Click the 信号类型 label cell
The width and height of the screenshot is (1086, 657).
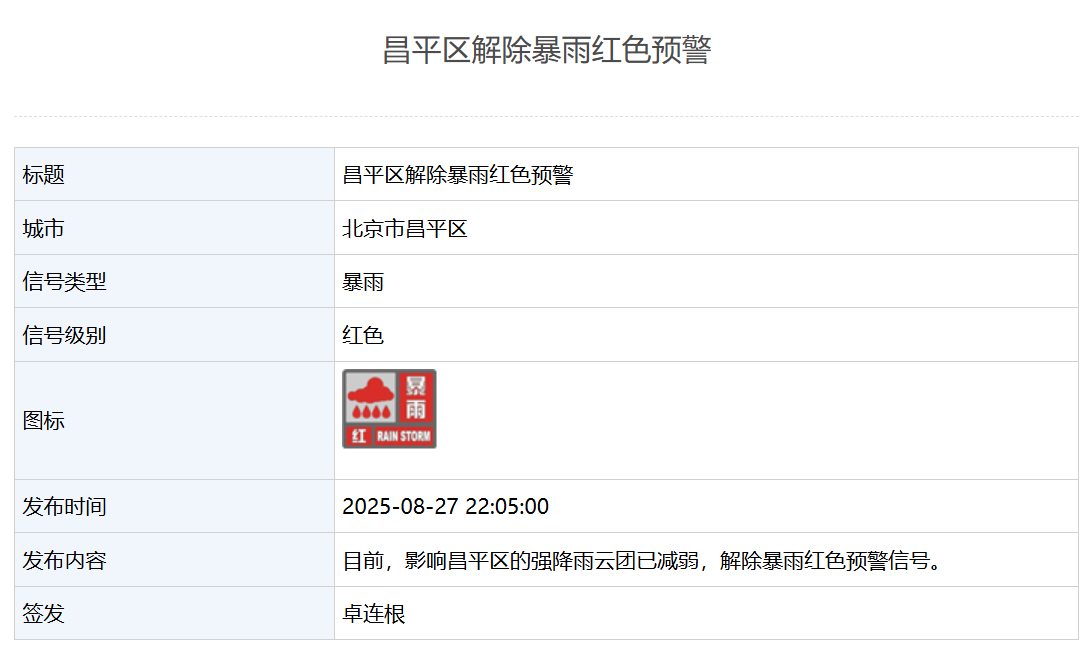(175, 281)
